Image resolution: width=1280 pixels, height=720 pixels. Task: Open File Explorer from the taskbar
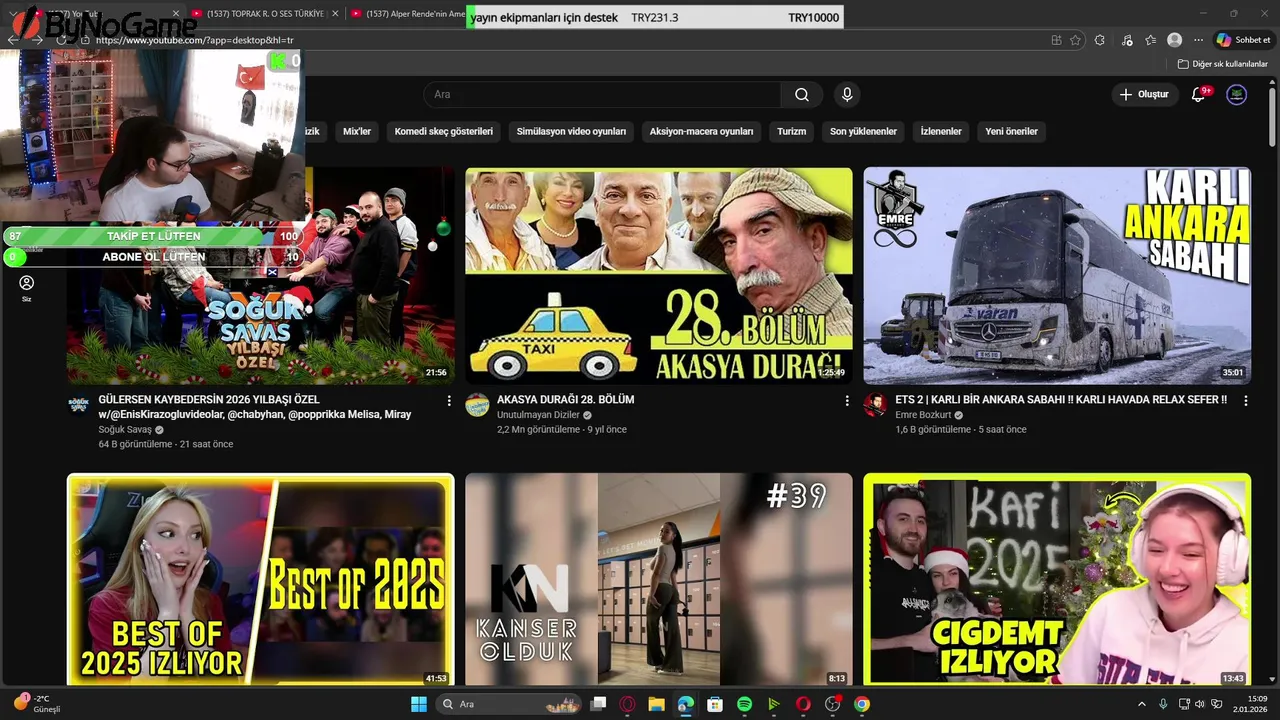[657, 704]
